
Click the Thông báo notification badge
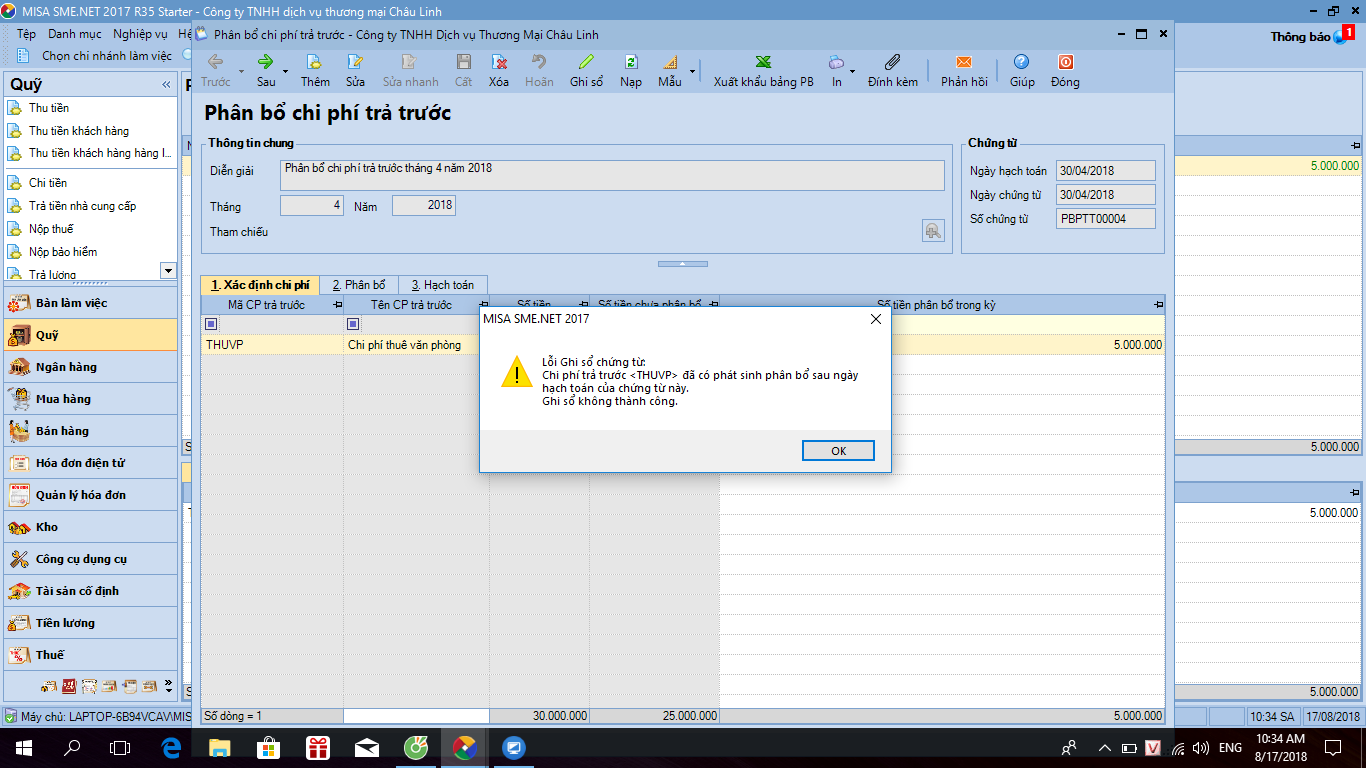(1347, 33)
